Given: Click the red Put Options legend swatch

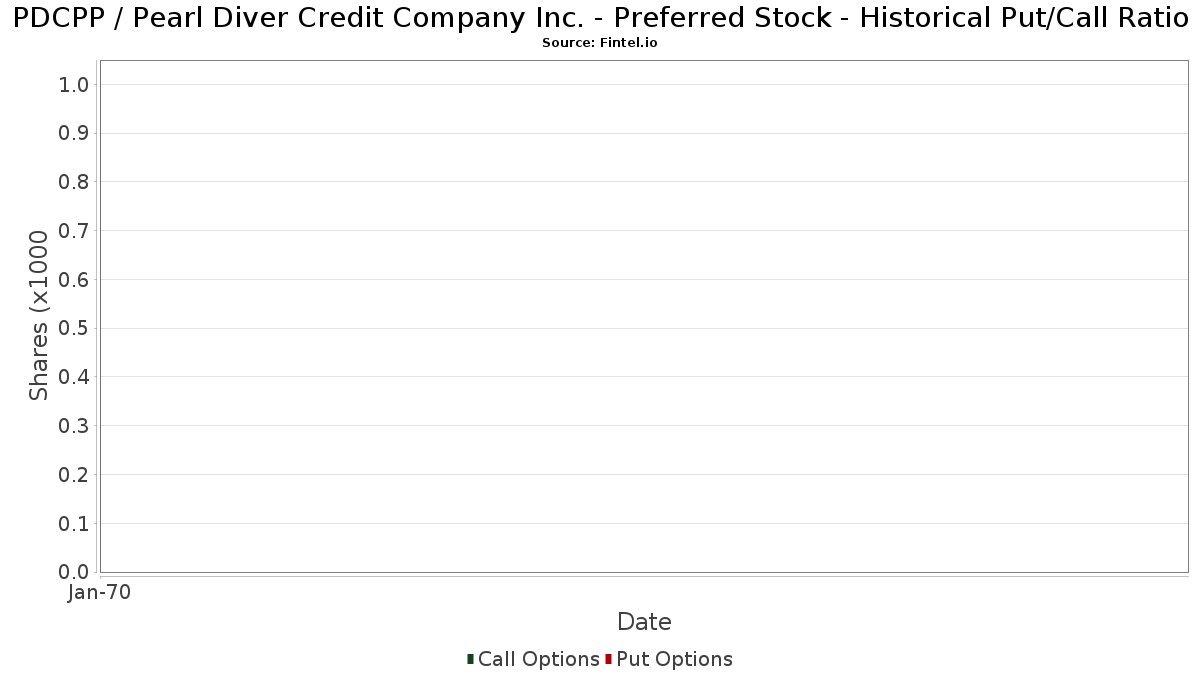Looking at the screenshot, I should [x=608, y=659].
